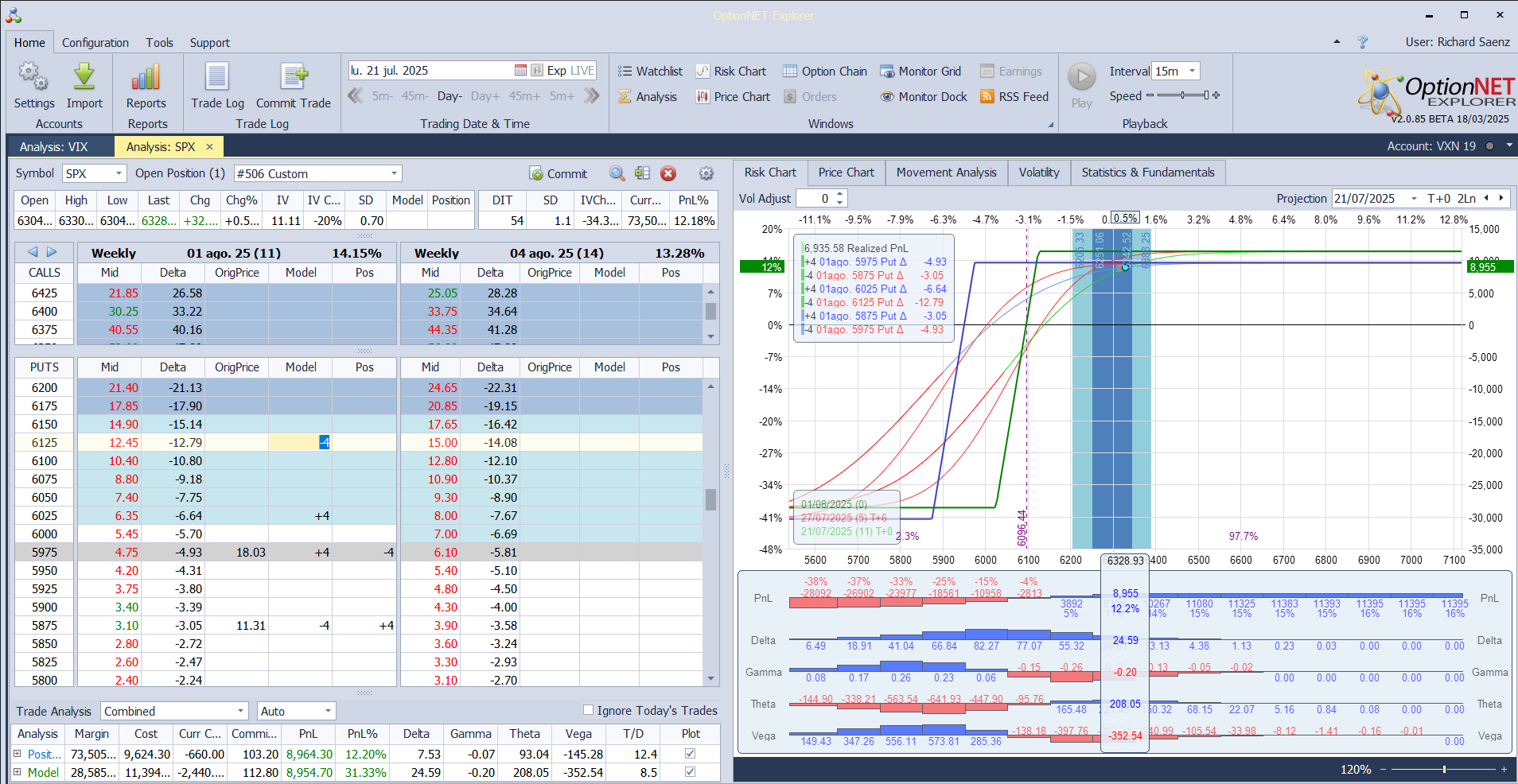Click the Vol Adjust value field
The image size is (1518, 784).
pos(816,199)
